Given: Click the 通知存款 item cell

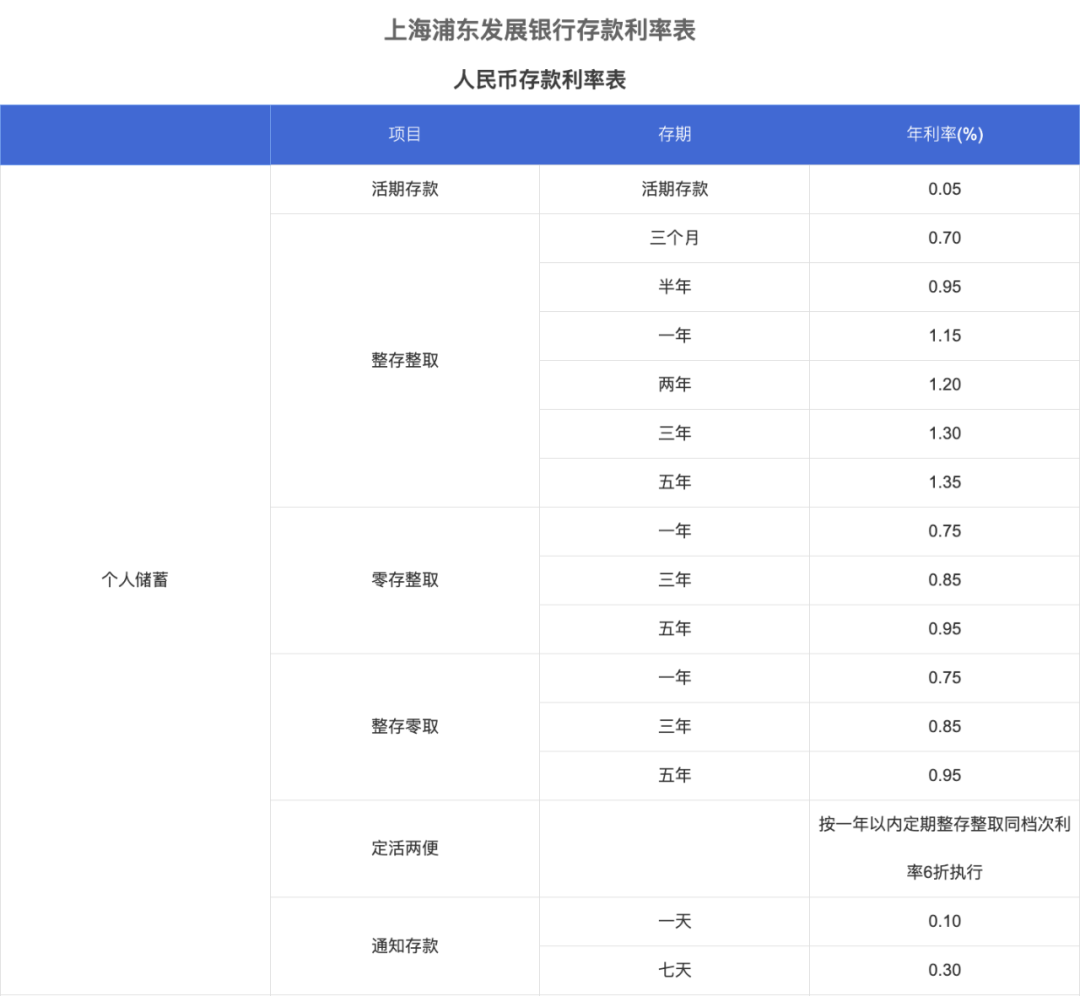Looking at the screenshot, I should tap(405, 946).
